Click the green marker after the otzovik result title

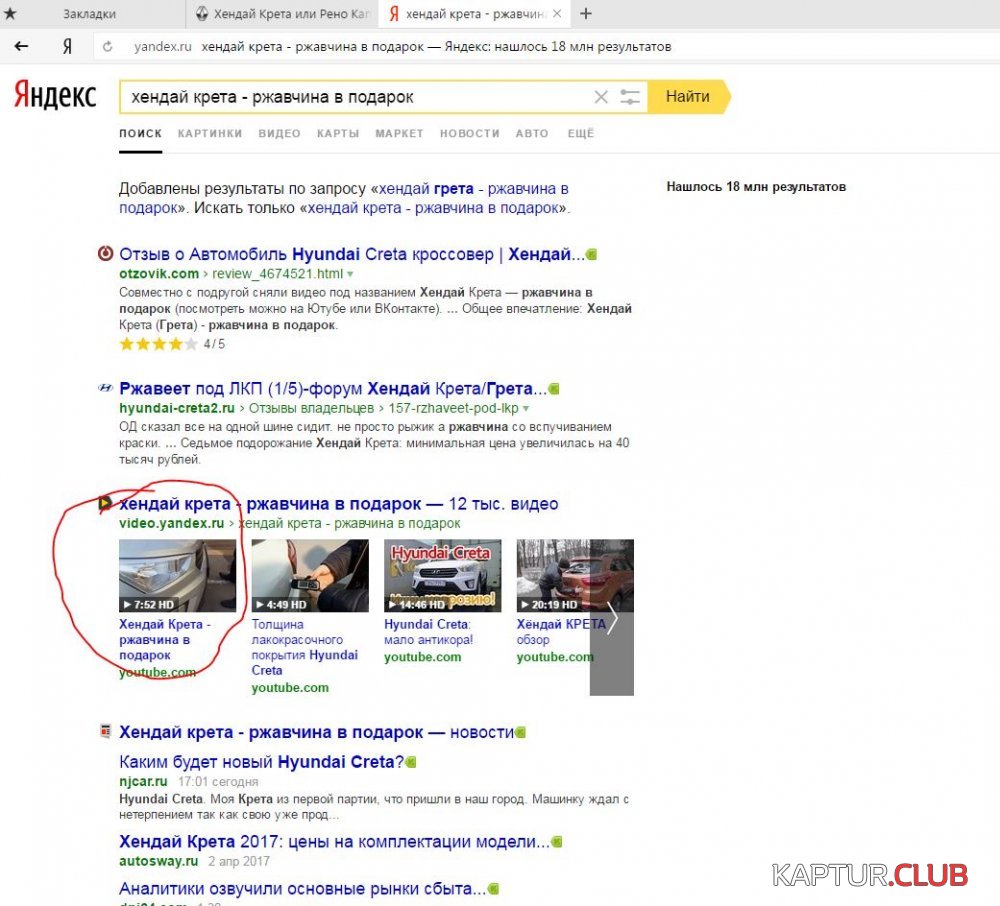coord(591,254)
